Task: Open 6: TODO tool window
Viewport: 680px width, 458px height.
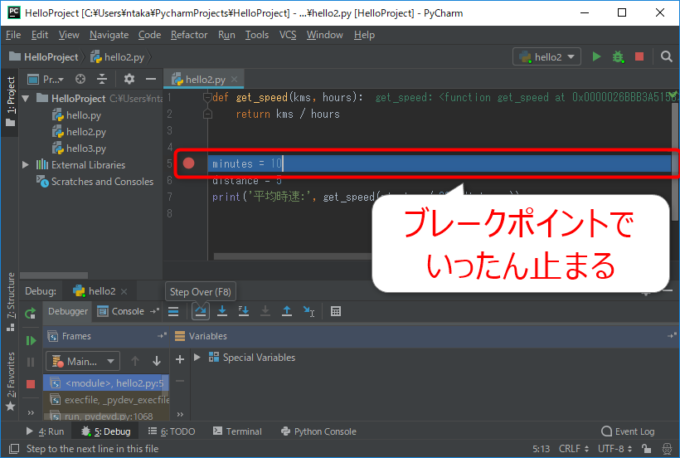Action: 171,431
